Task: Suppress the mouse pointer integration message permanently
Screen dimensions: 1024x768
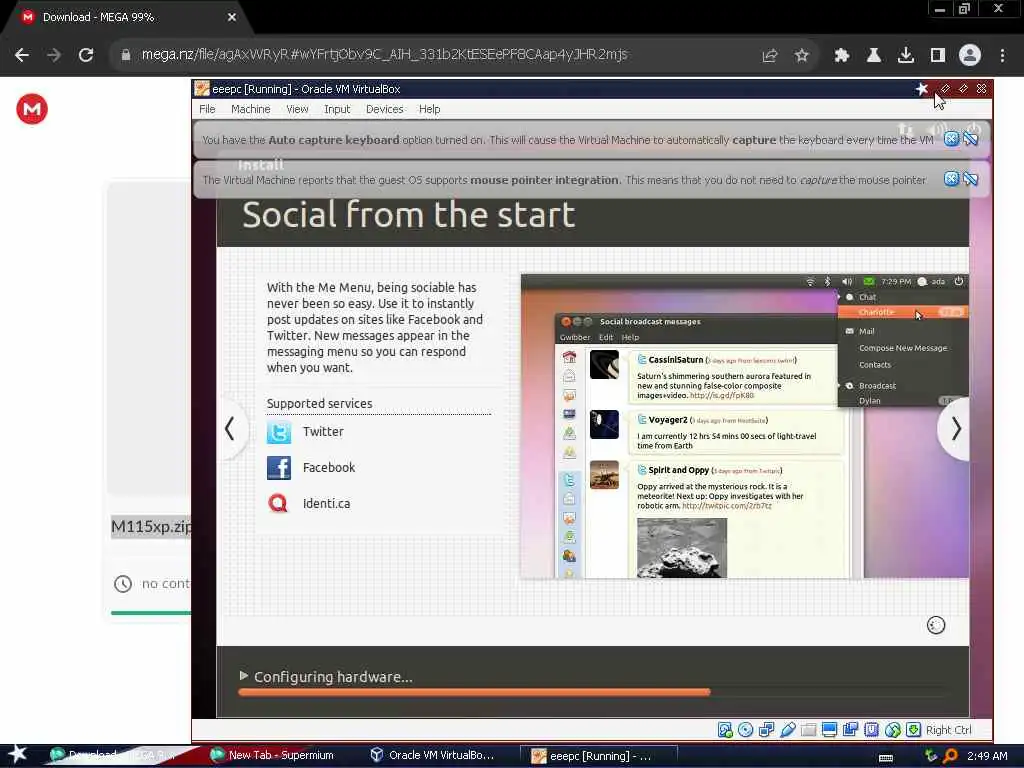Action: [x=971, y=178]
